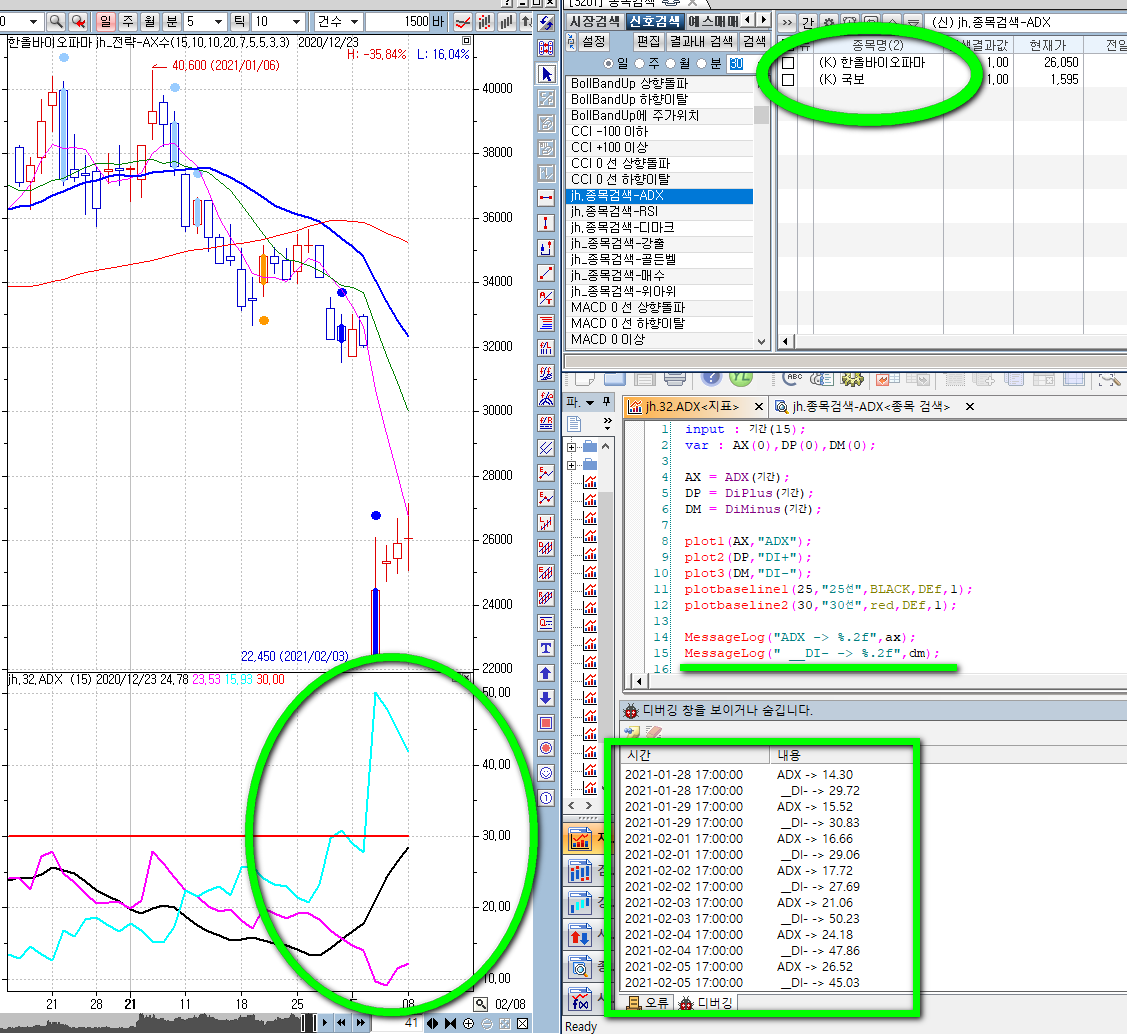The height and width of the screenshot is (1034, 1127).
Task: Open the tick value dropdown showing 10
Action: point(296,21)
